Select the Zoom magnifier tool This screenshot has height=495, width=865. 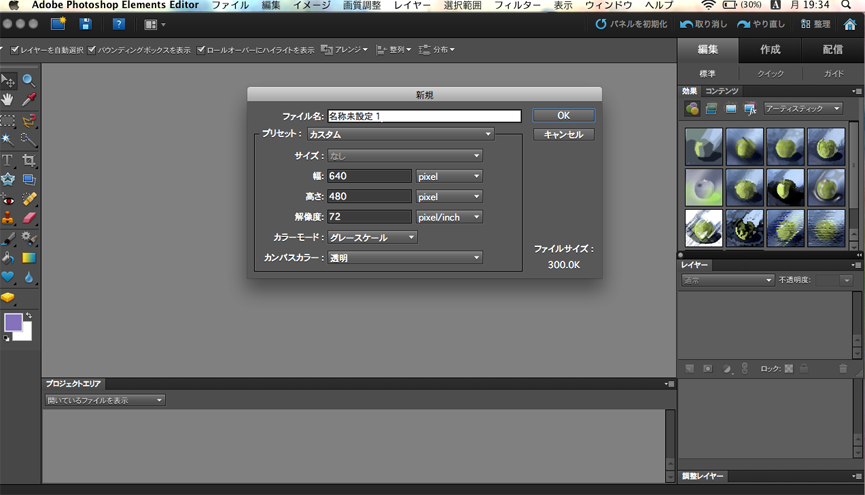coord(29,80)
